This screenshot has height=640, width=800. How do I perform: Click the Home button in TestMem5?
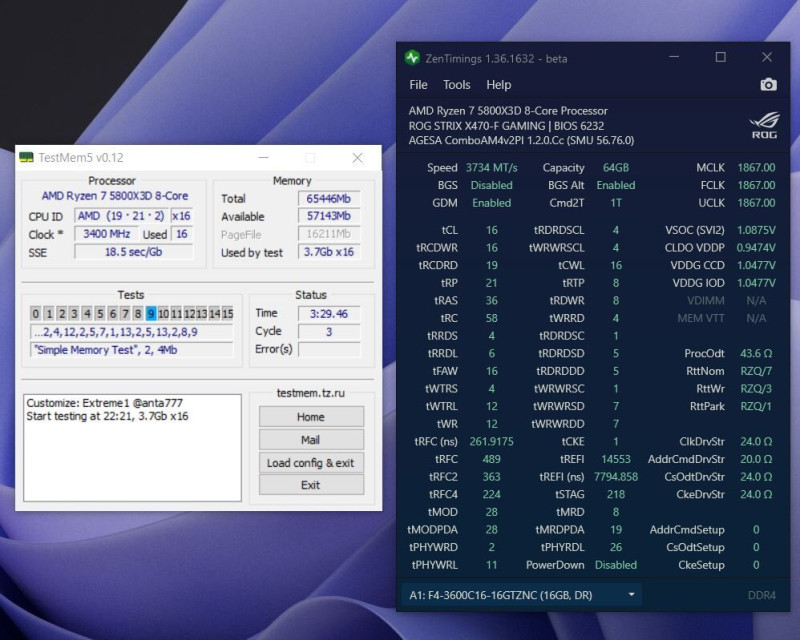(x=311, y=417)
